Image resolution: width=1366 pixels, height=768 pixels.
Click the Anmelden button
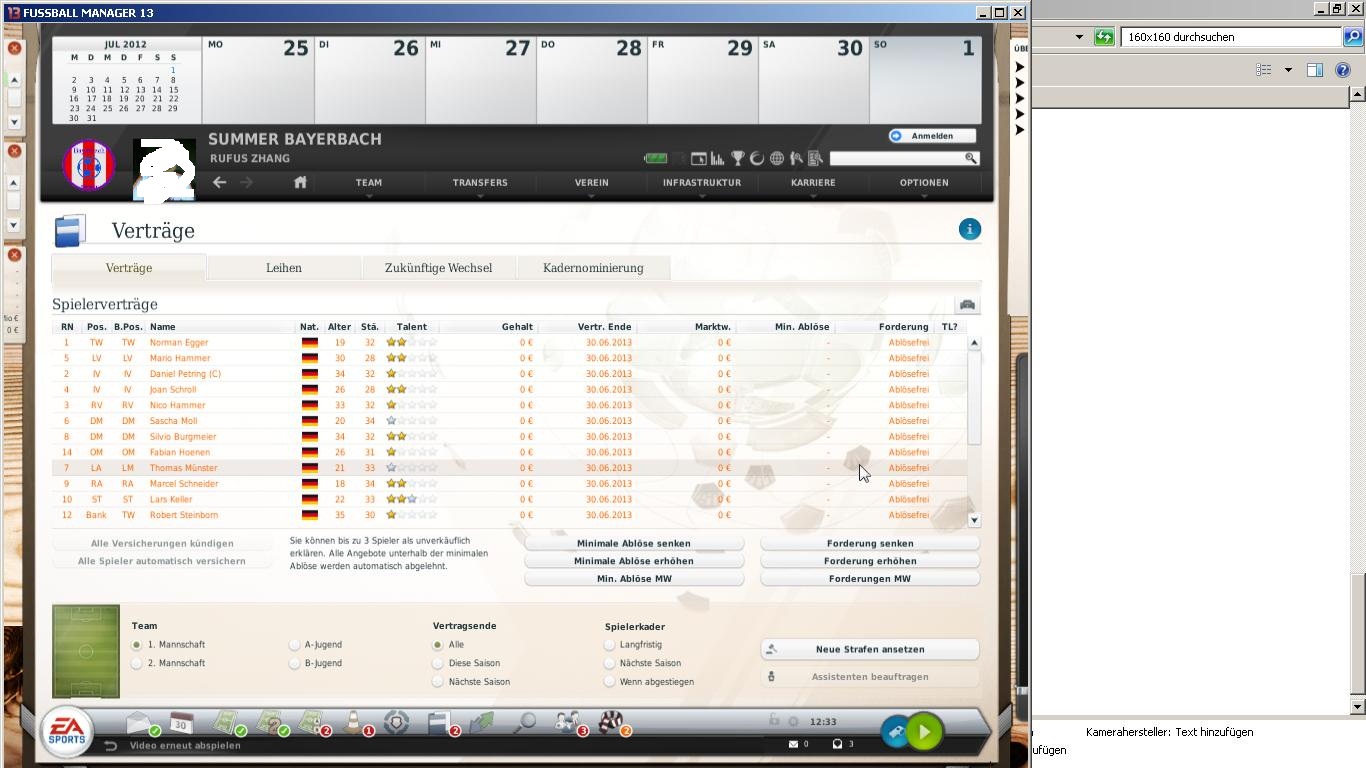932,136
